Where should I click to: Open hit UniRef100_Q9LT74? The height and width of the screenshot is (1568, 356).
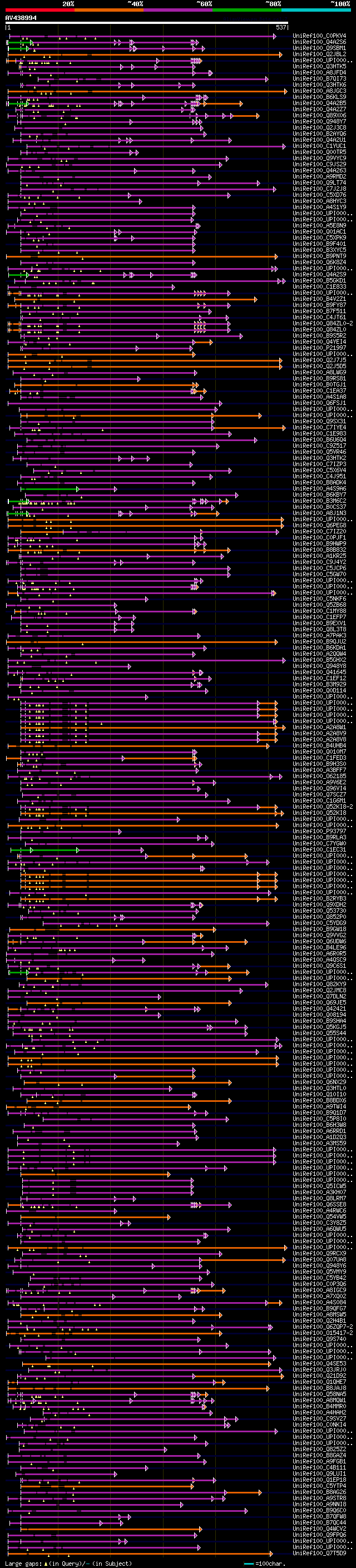(319, 182)
